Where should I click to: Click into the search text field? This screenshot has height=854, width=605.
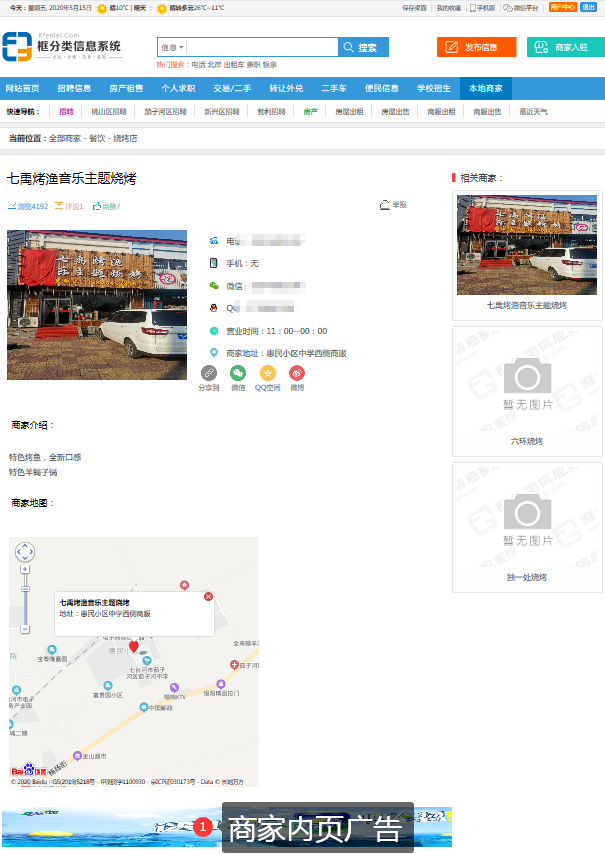point(262,47)
